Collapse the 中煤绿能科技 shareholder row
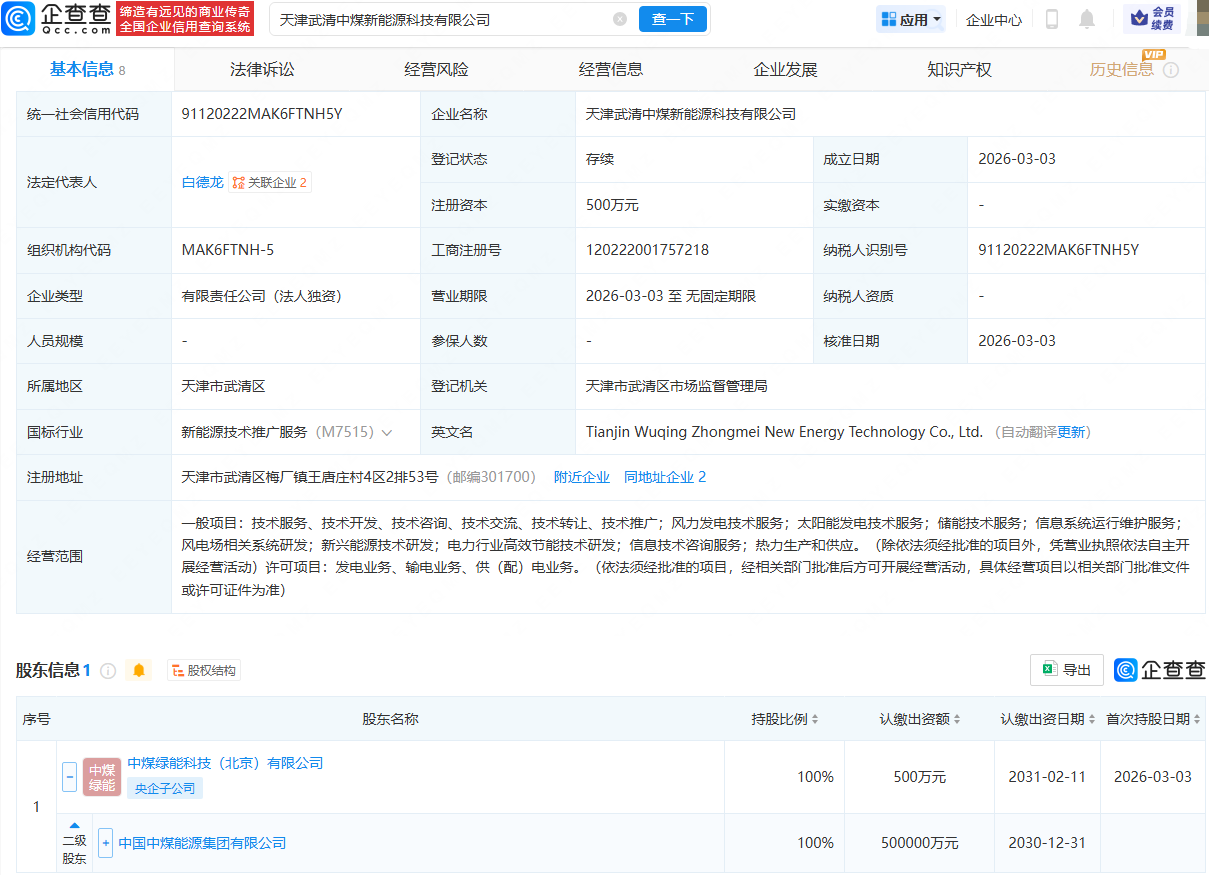The image size is (1209, 875). (70, 776)
